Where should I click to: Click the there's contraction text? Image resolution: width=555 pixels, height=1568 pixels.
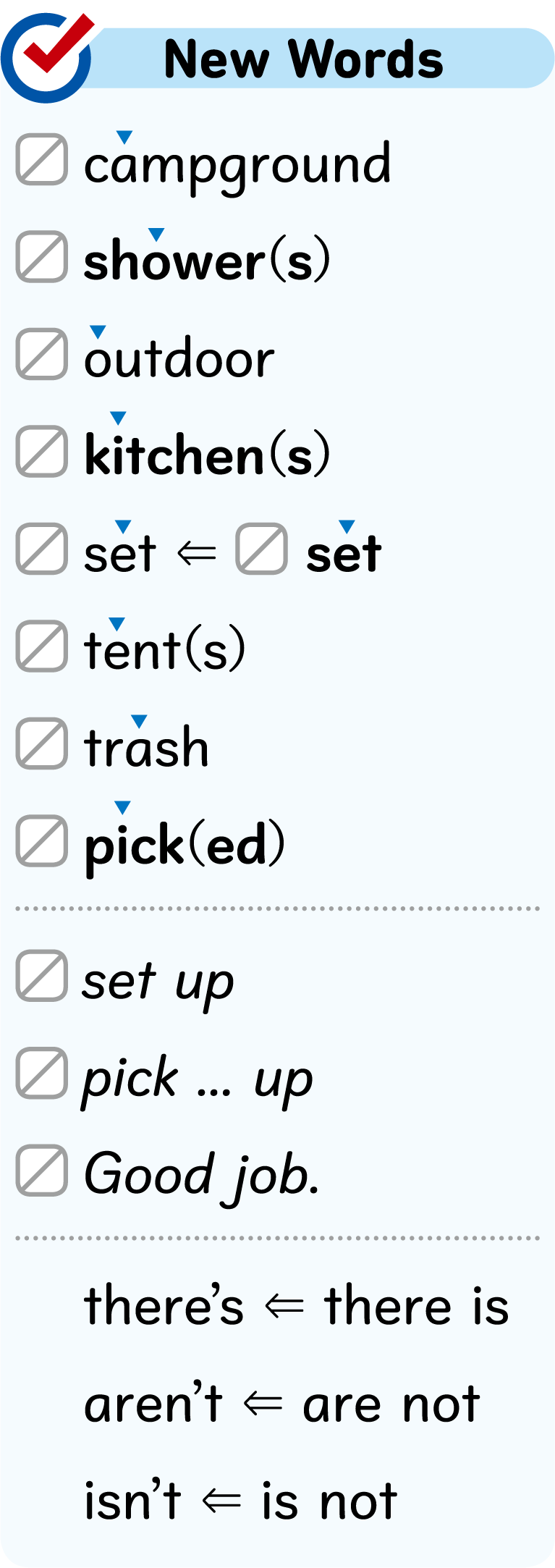[x=164, y=1307]
